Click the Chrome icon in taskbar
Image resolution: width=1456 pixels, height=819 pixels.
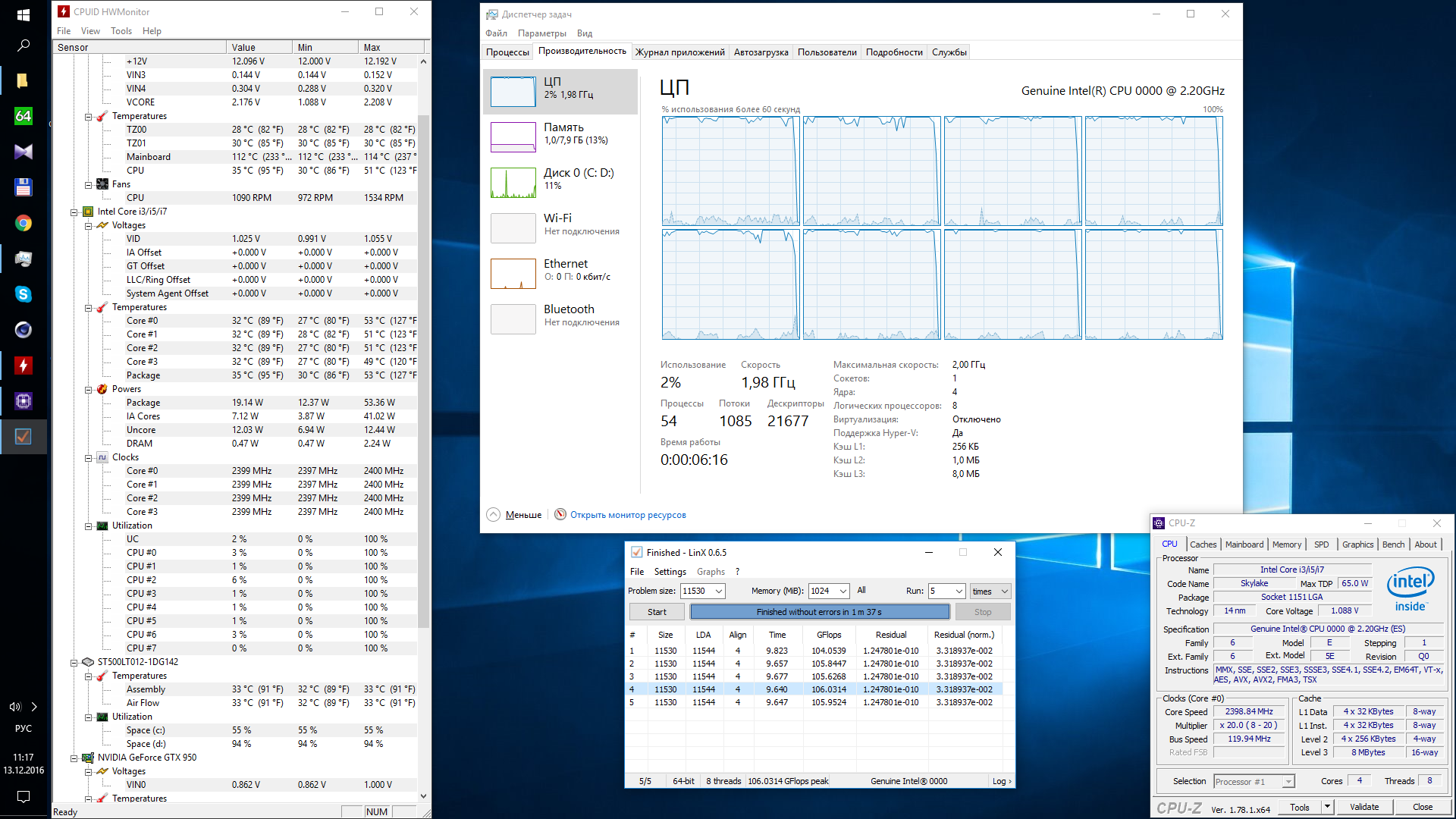coord(23,223)
